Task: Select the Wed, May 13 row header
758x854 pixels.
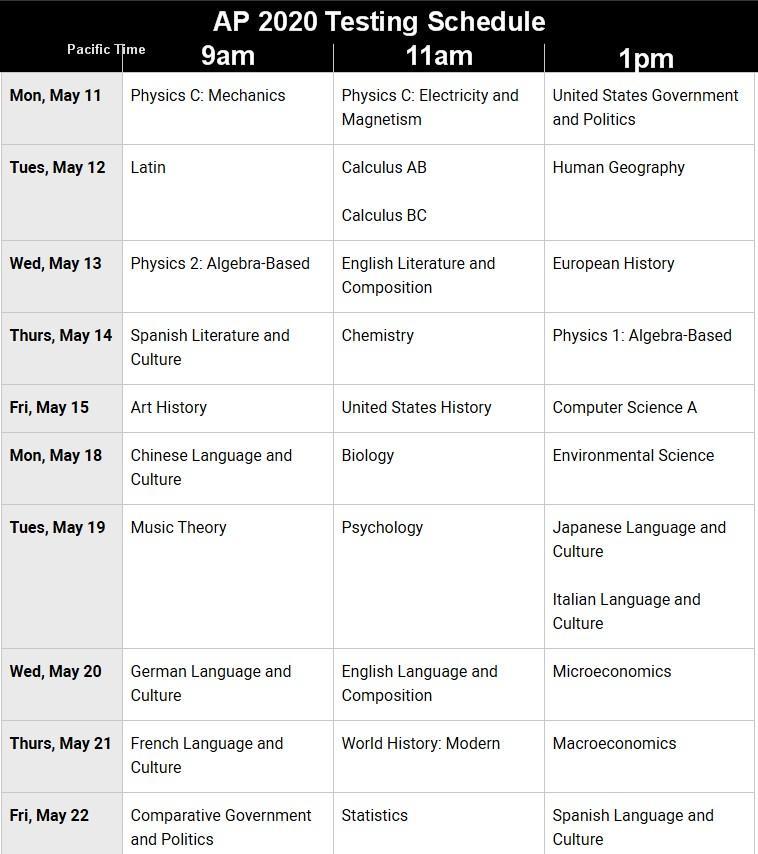Action: click(x=56, y=264)
